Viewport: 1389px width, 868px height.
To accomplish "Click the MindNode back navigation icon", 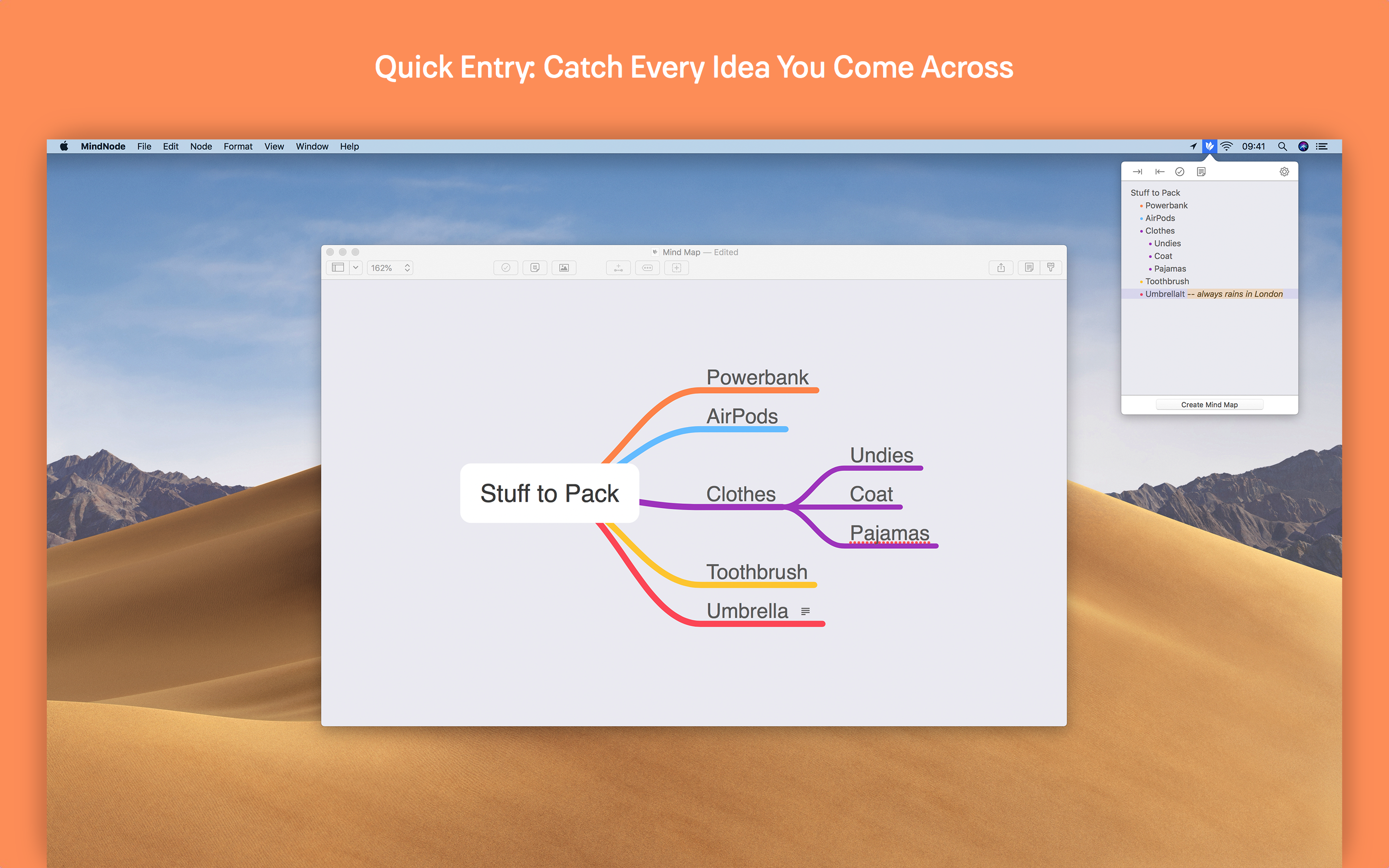I will pos(1160,170).
